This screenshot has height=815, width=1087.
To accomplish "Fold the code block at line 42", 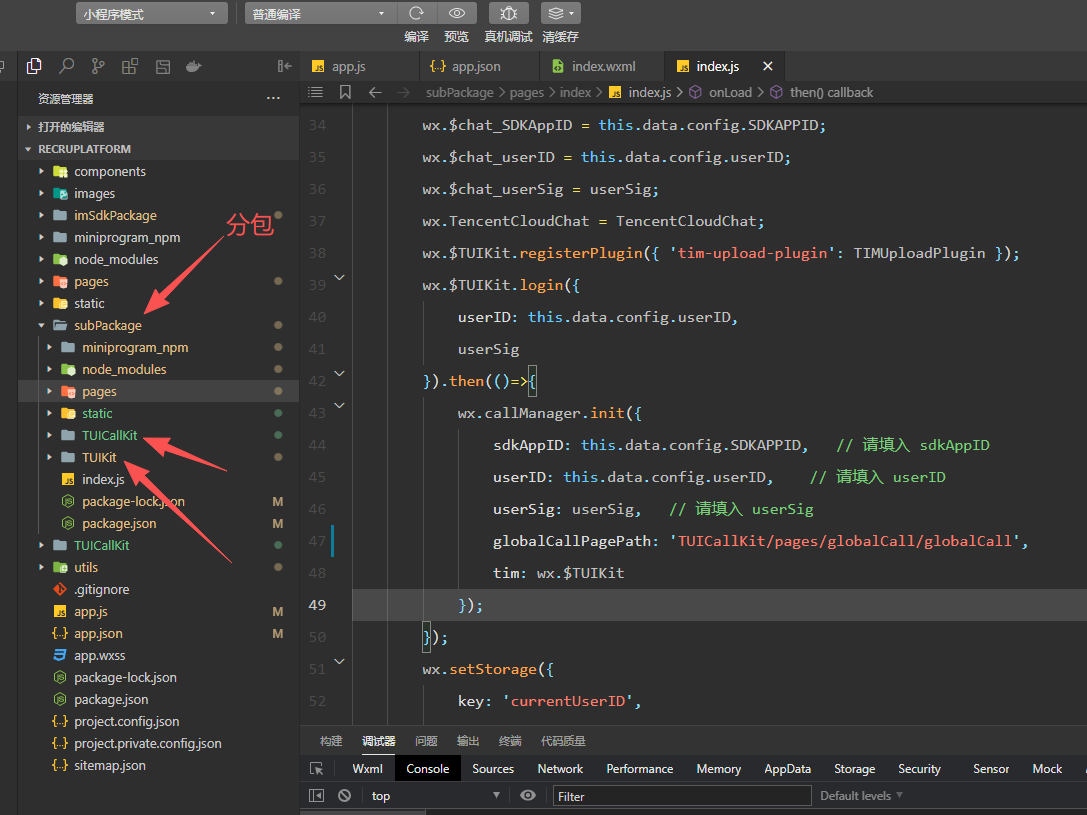I will pyautogui.click(x=340, y=374).
